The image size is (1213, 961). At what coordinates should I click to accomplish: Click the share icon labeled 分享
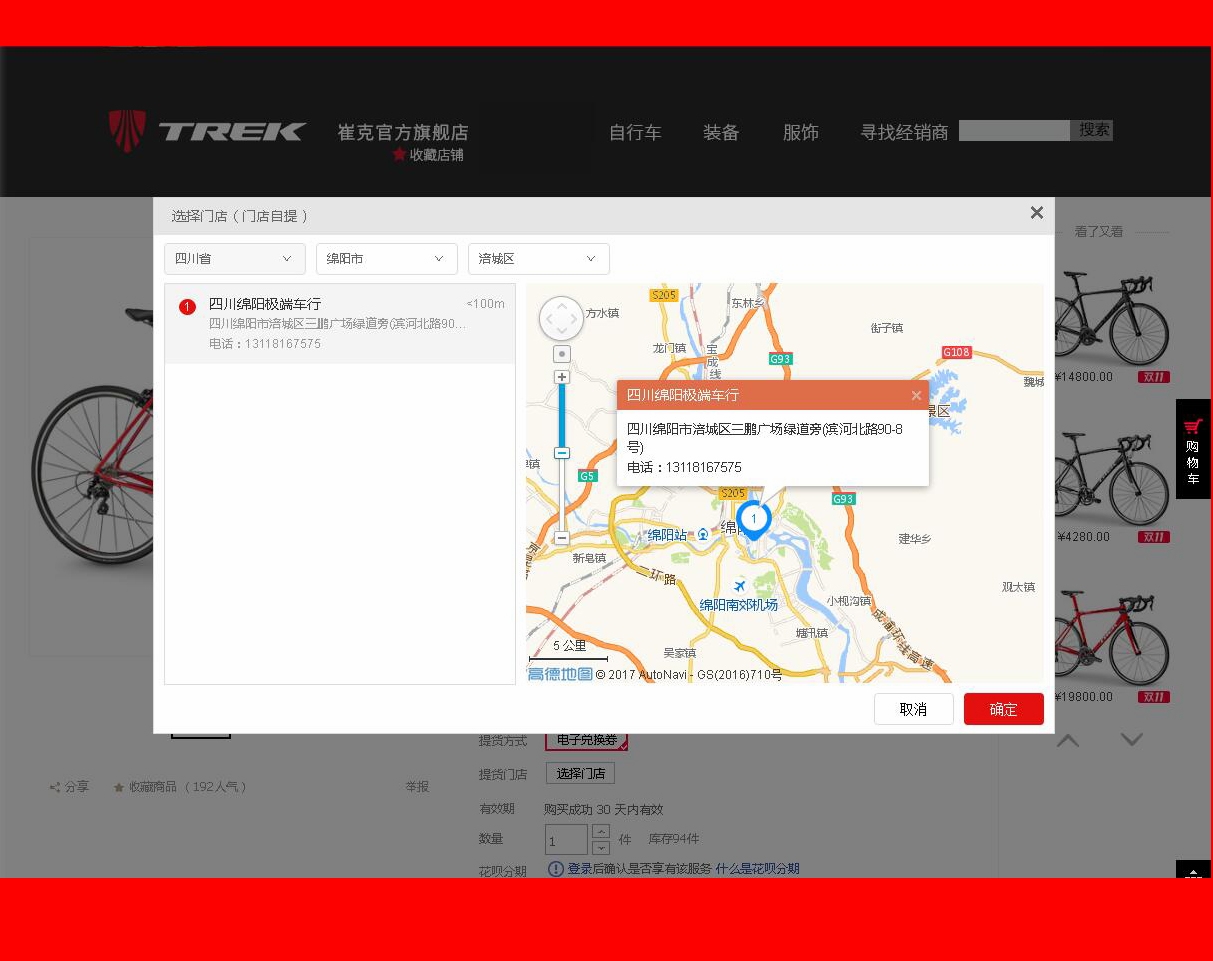tap(55, 787)
